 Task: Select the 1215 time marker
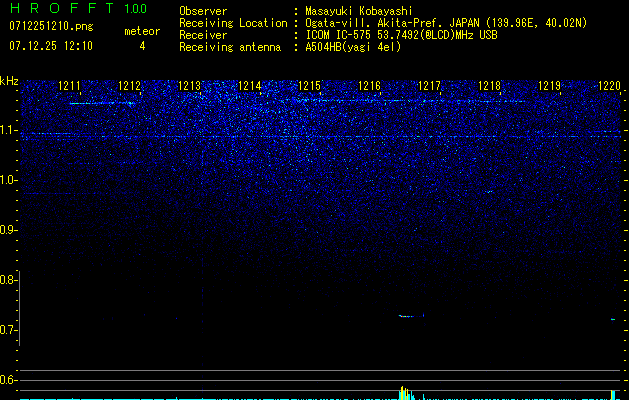(310, 85)
